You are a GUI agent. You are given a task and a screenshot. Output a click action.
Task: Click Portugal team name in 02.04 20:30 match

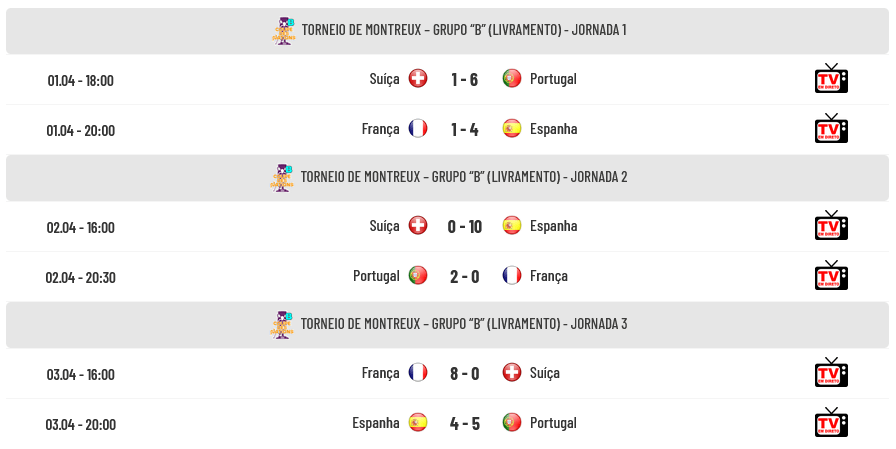(x=376, y=276)
